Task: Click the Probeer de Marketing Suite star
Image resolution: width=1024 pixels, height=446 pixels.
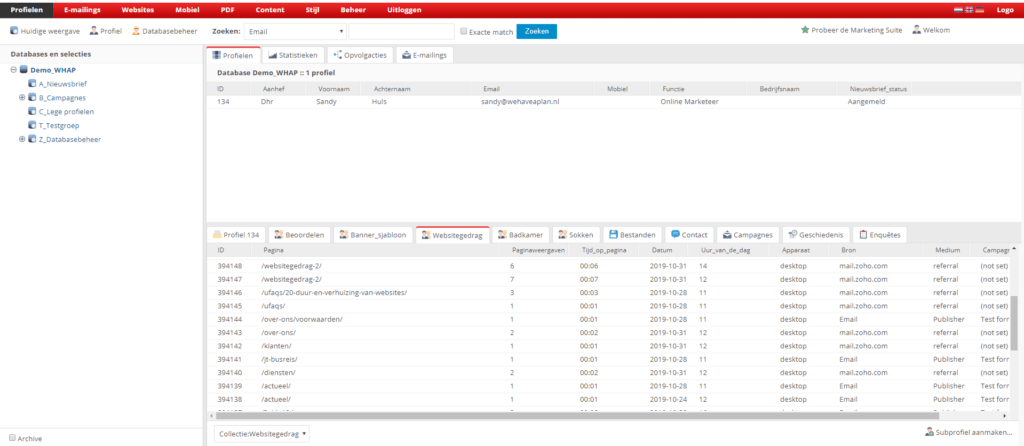Action: coord(805,30)
